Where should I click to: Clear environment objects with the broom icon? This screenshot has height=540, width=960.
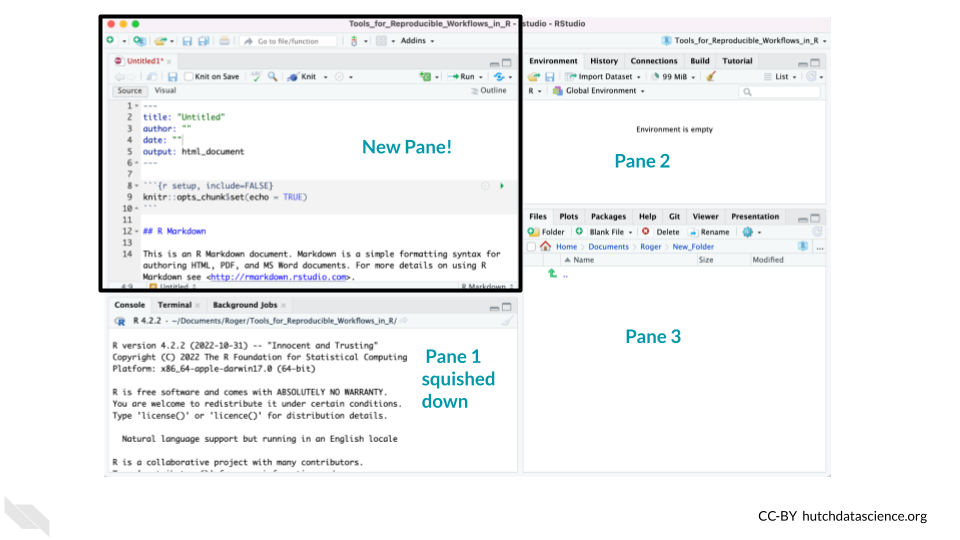coord(711,77)
